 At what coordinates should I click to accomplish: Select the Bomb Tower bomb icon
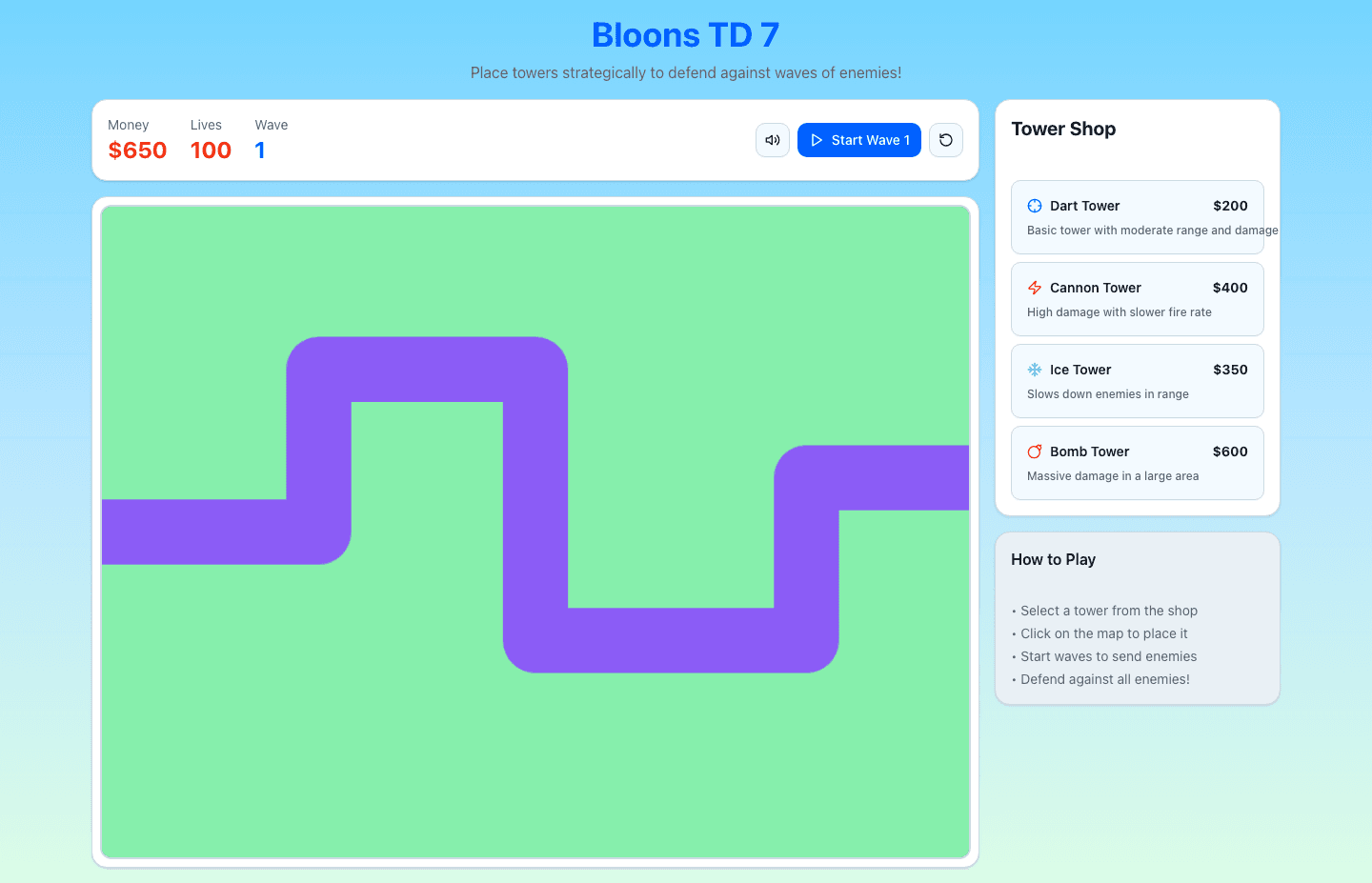1034,452
